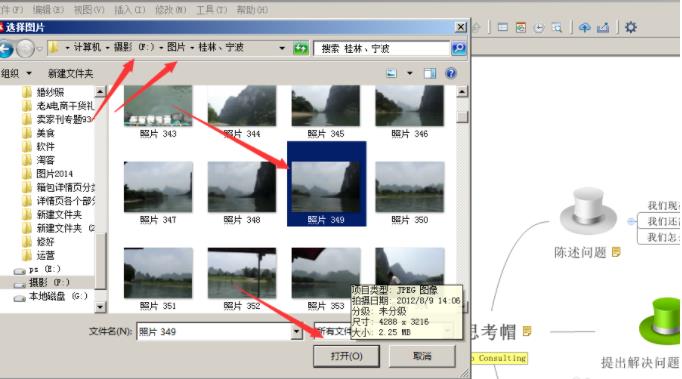Select the 陈述问题 topic in mind map
This screenshot has height=379, width=682.
[580, 252]
